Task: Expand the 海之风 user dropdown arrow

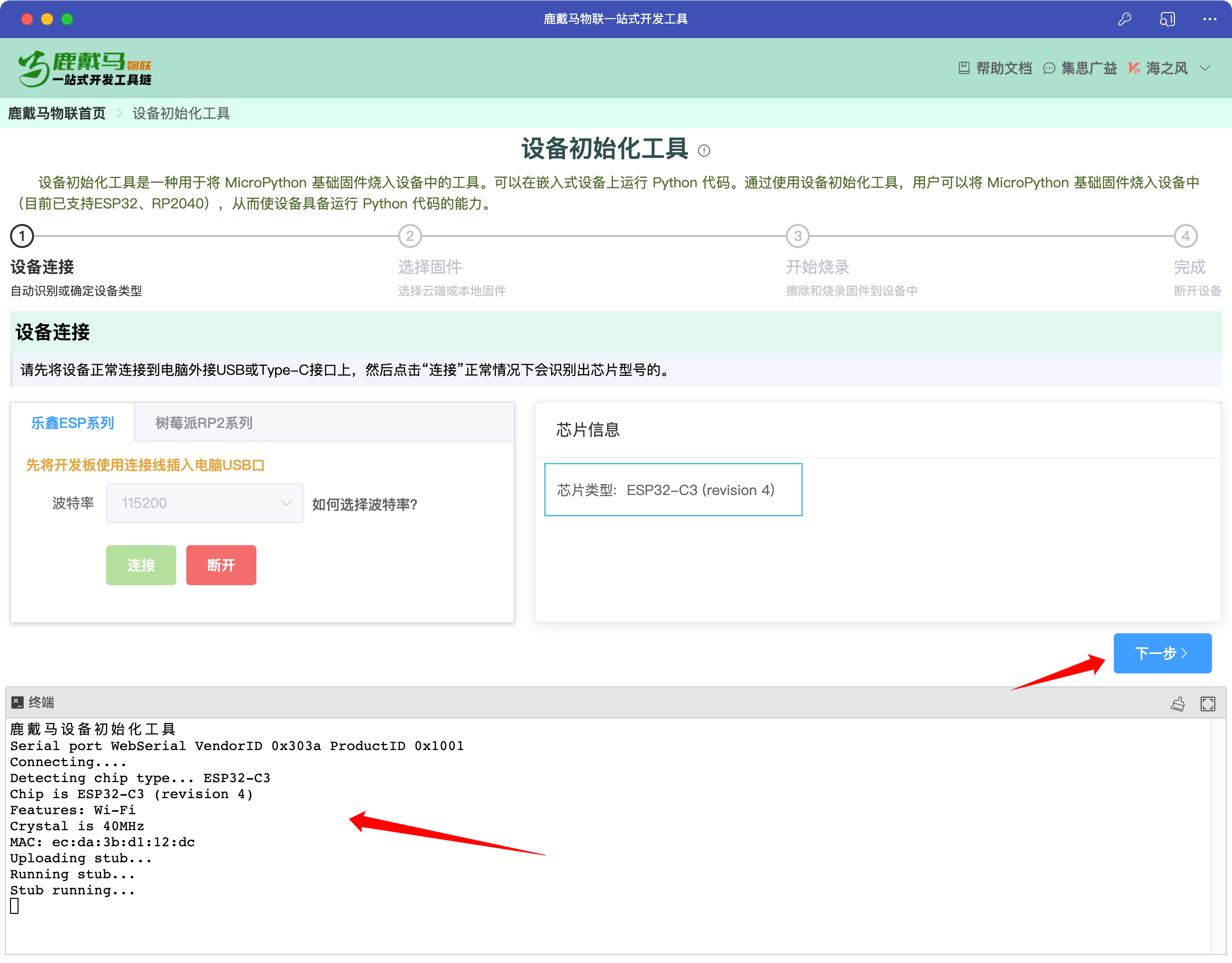Action: click(x=1205, y=68)
